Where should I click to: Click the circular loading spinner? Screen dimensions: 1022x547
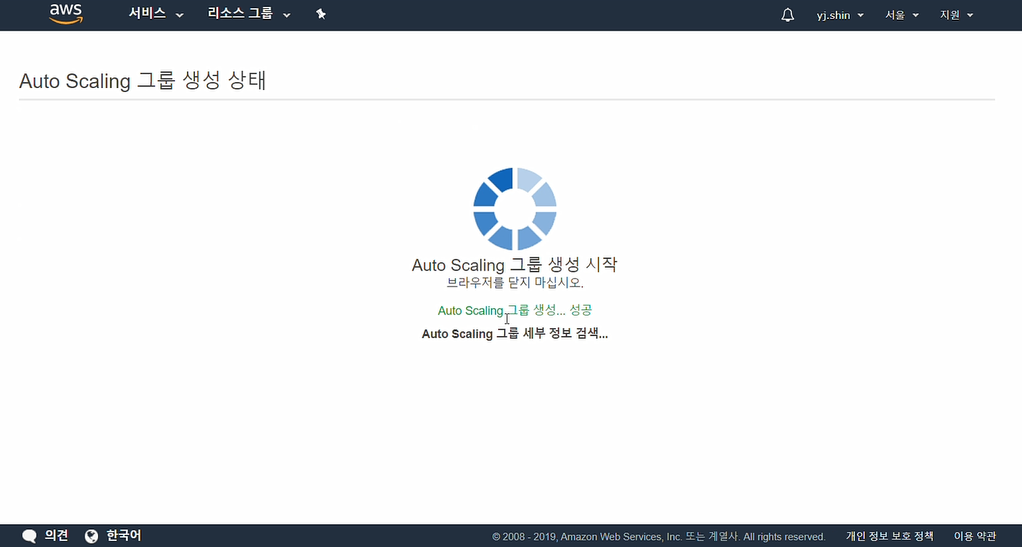[x=515, y=209]
